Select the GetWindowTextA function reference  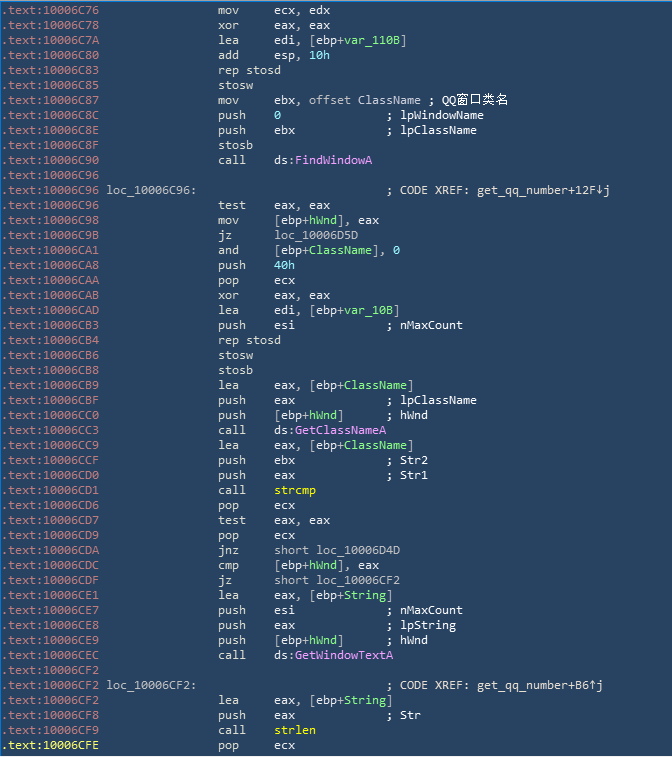[x=344, y=655]
